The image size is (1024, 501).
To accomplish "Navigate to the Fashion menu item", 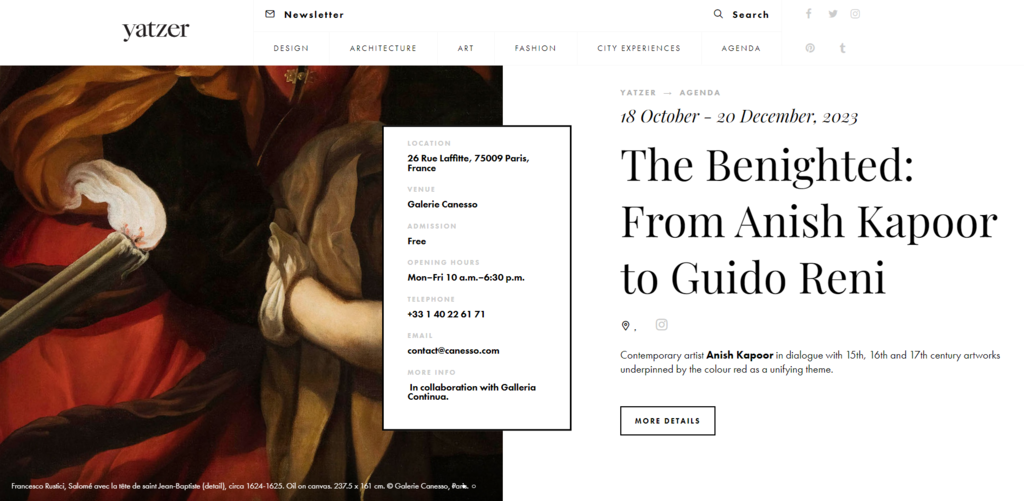I will click(535, 48).
